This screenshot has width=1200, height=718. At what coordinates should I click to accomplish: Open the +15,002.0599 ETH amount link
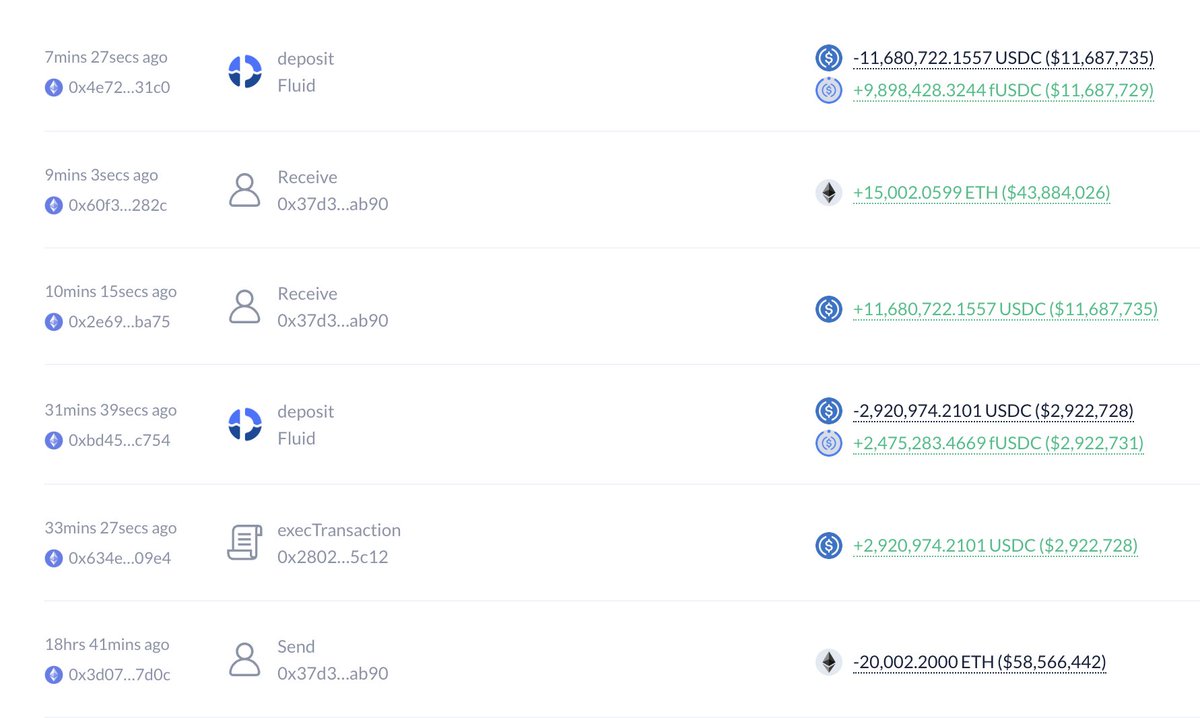pyautogui.click(x=981, y=192)
